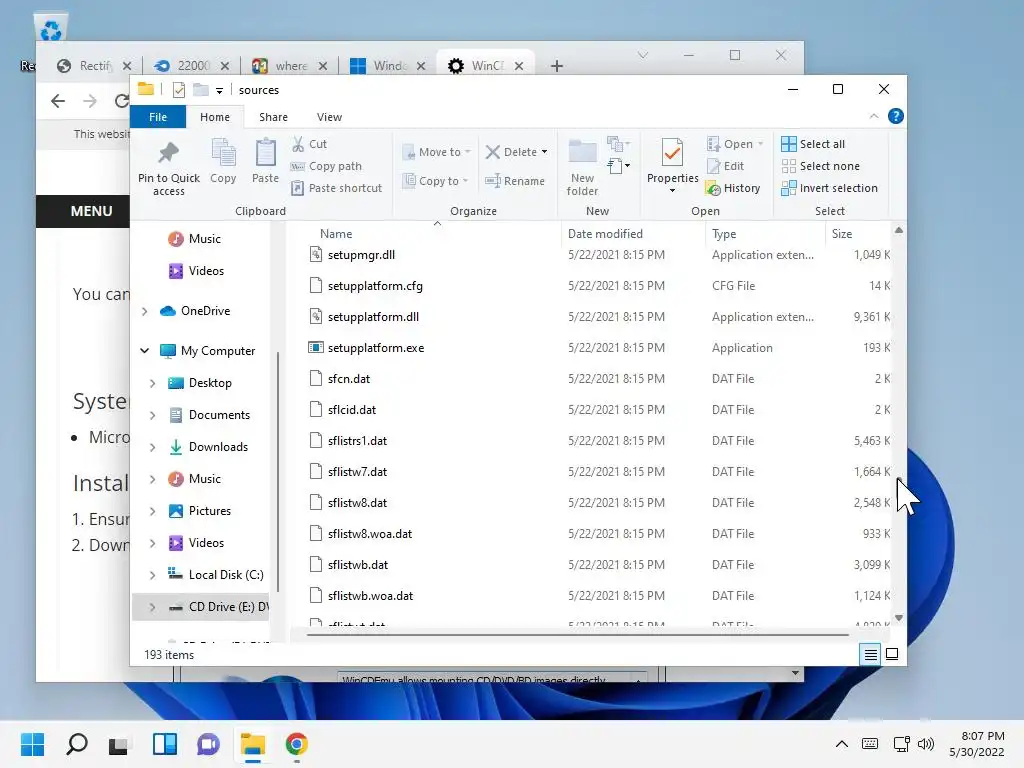Open new tab in browser window
This screenshot has height=768, width=1024.
tap(556, 66)
